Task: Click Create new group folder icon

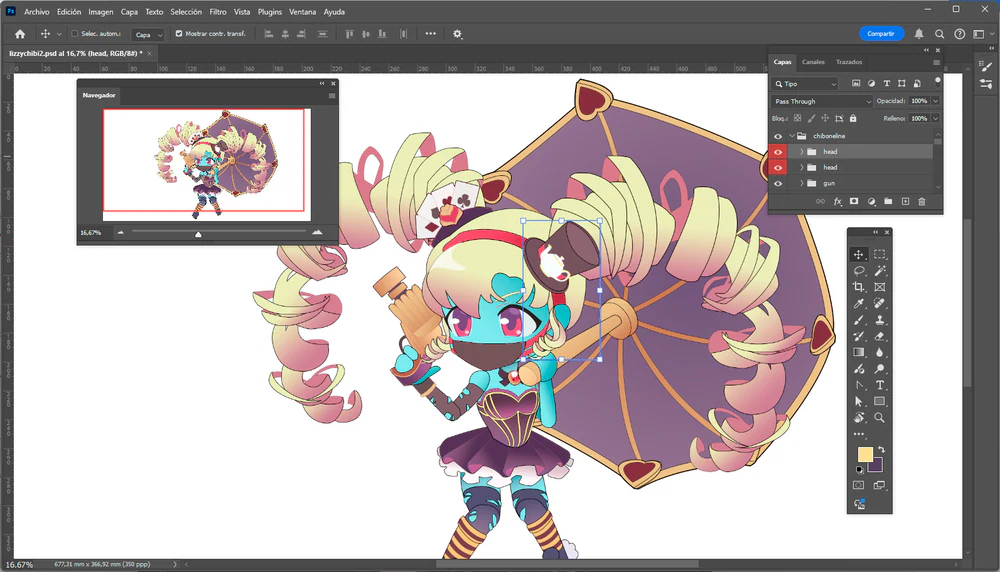Action: [888, 202]
